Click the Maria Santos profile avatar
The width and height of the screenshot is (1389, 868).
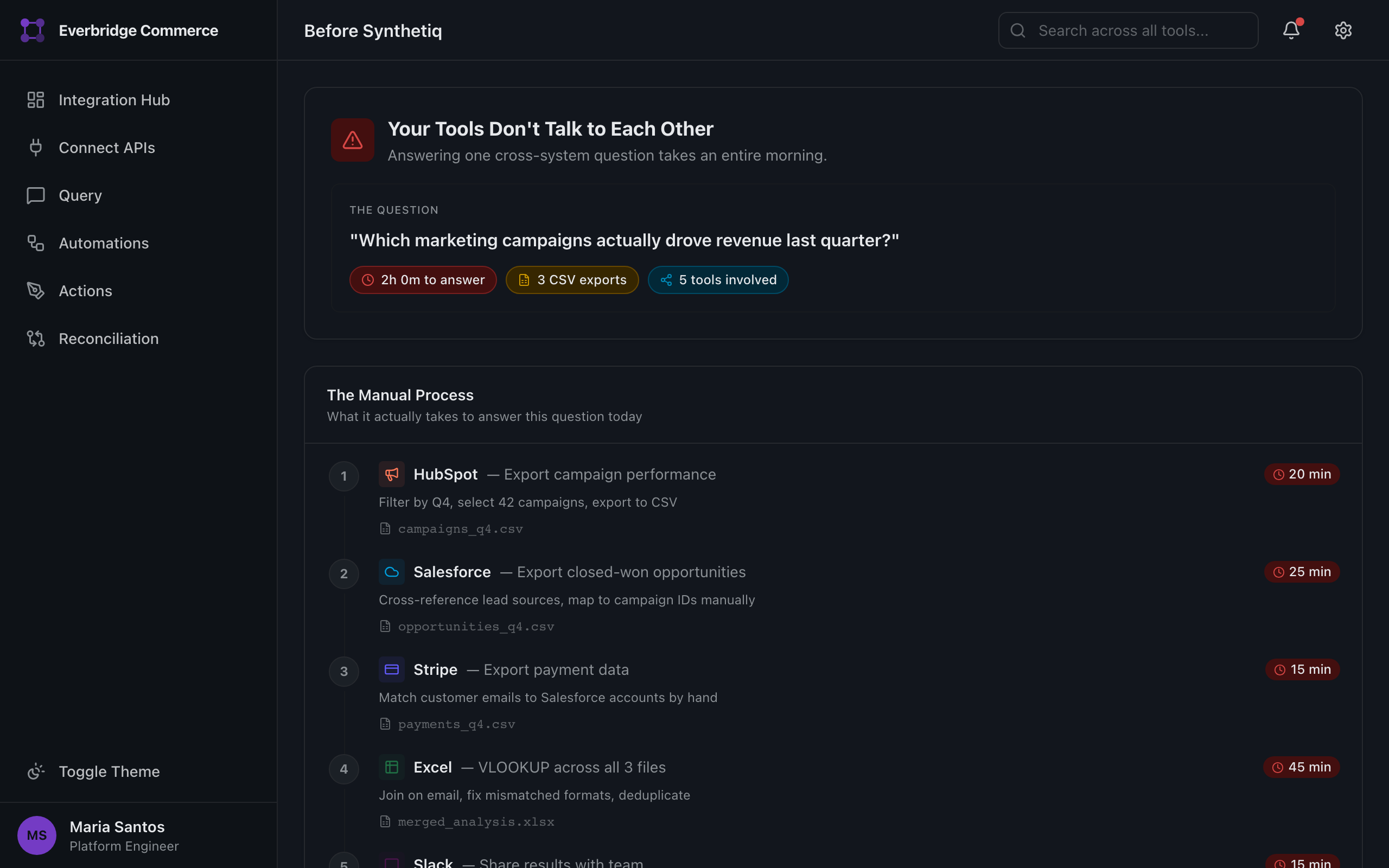37,835
